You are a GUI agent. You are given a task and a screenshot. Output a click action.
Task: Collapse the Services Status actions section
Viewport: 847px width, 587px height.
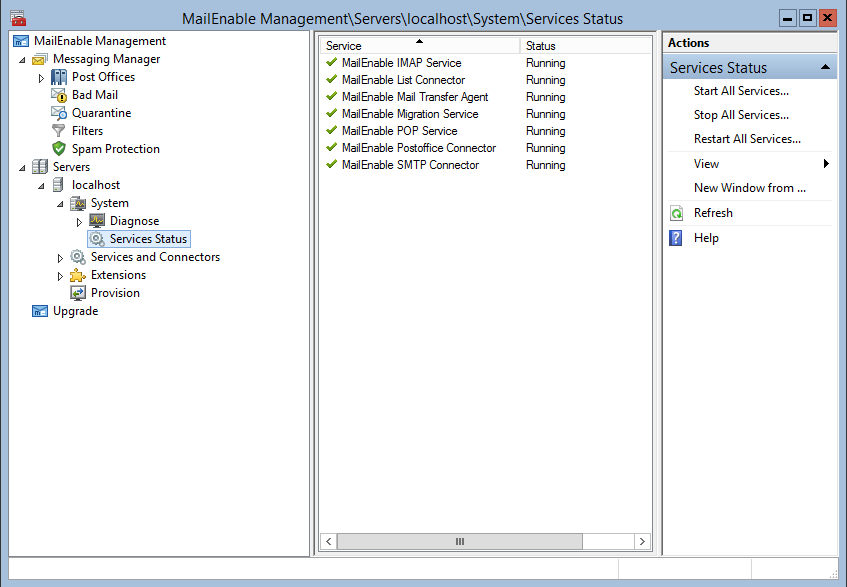pos(825,67)
